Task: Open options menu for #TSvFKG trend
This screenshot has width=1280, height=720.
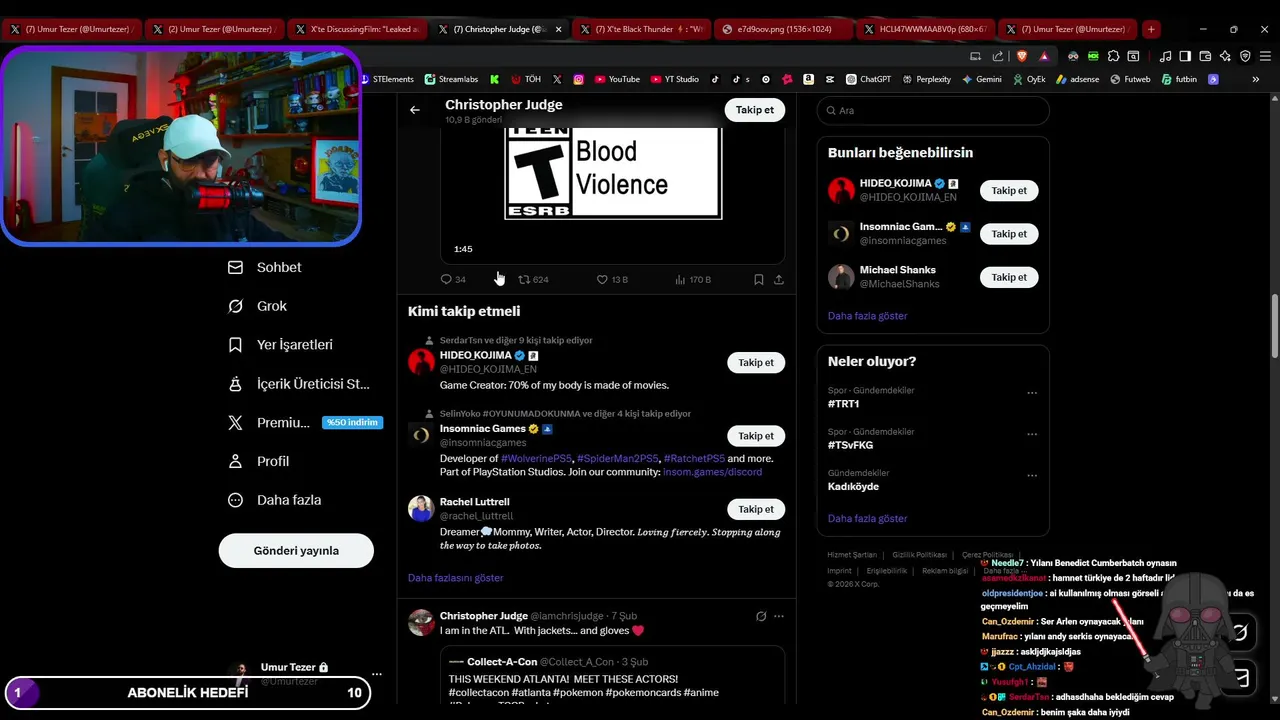Action: coord(1032,434)
